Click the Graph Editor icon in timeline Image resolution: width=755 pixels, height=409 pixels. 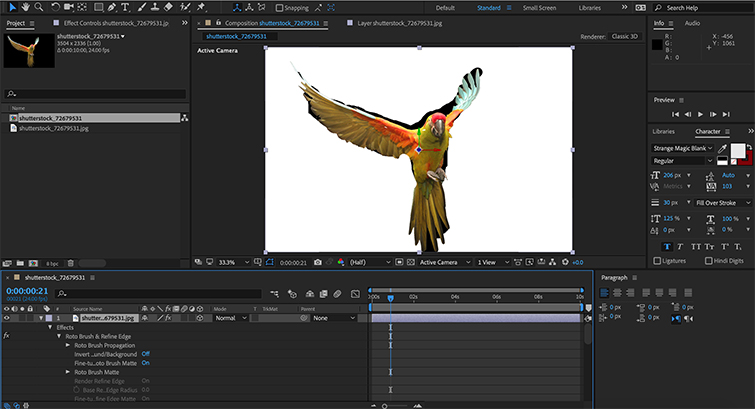[355, 293]
